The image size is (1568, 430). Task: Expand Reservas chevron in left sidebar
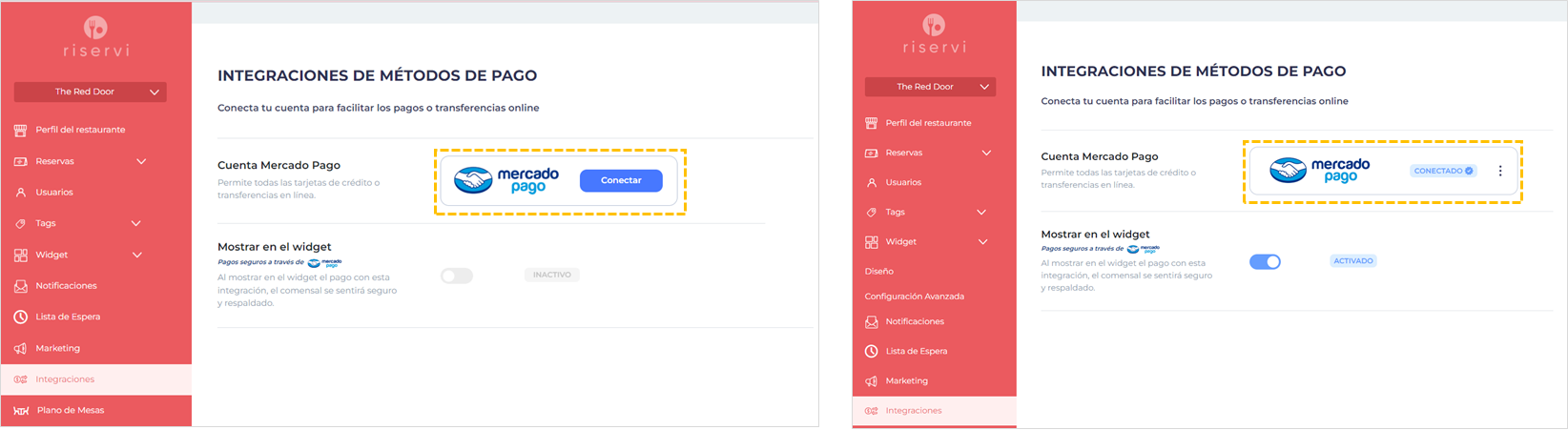click(141, 161)
